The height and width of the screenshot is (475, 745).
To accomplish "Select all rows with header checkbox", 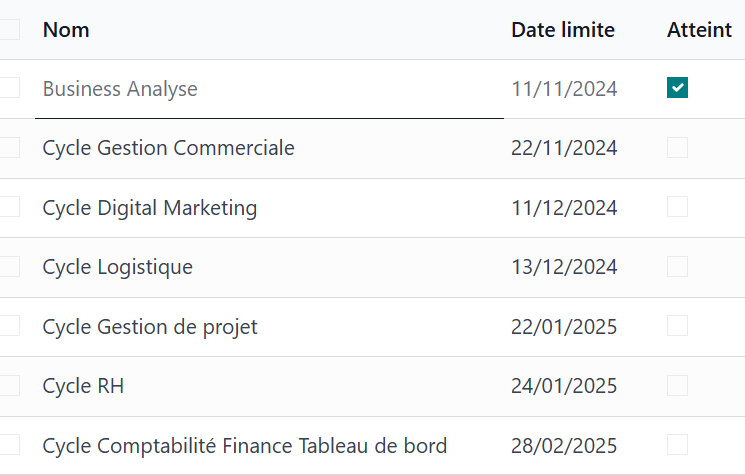I will tap(9, 29).
